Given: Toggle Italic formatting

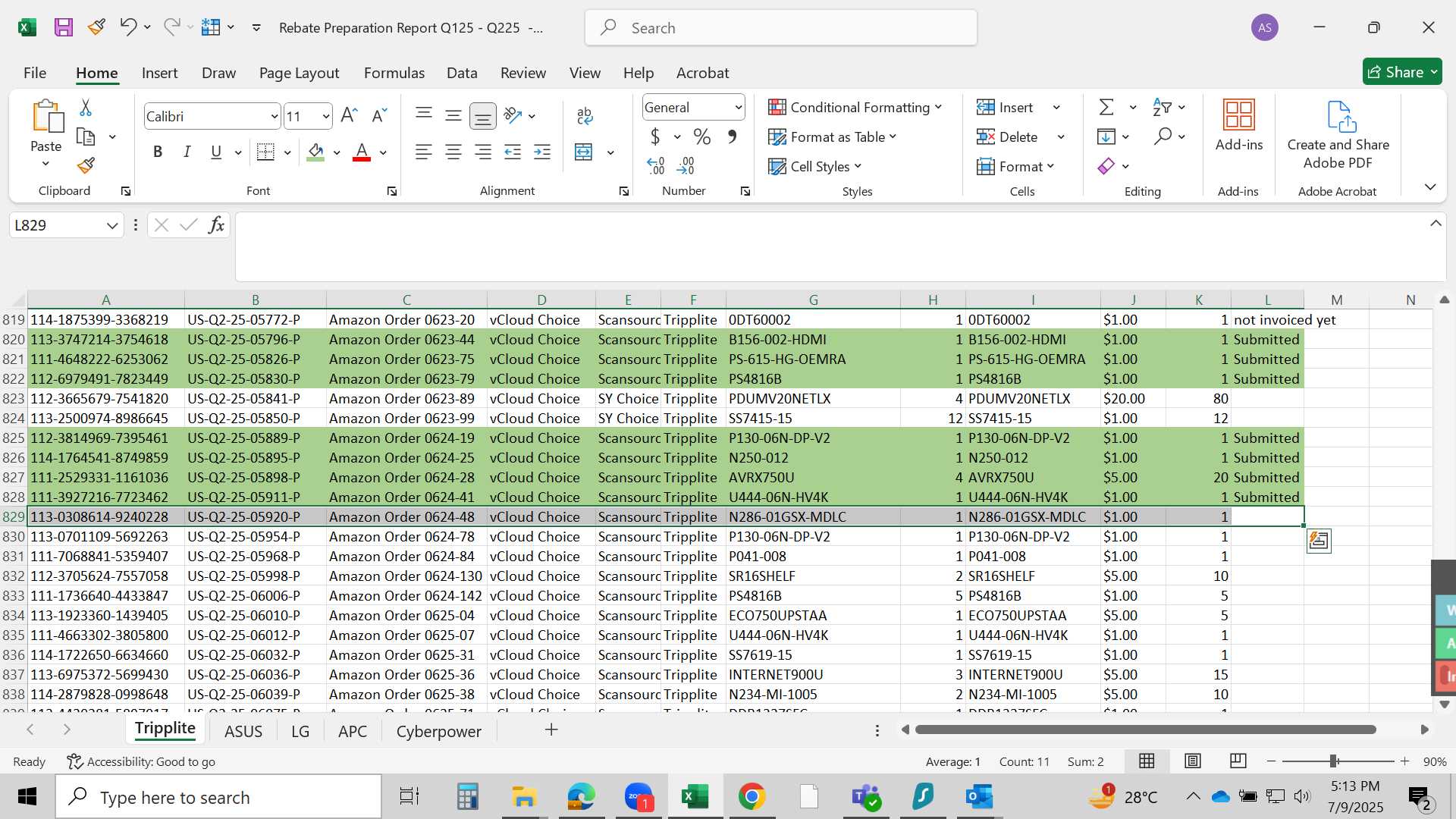Looking at the screenshot, I should click(187, 152).
